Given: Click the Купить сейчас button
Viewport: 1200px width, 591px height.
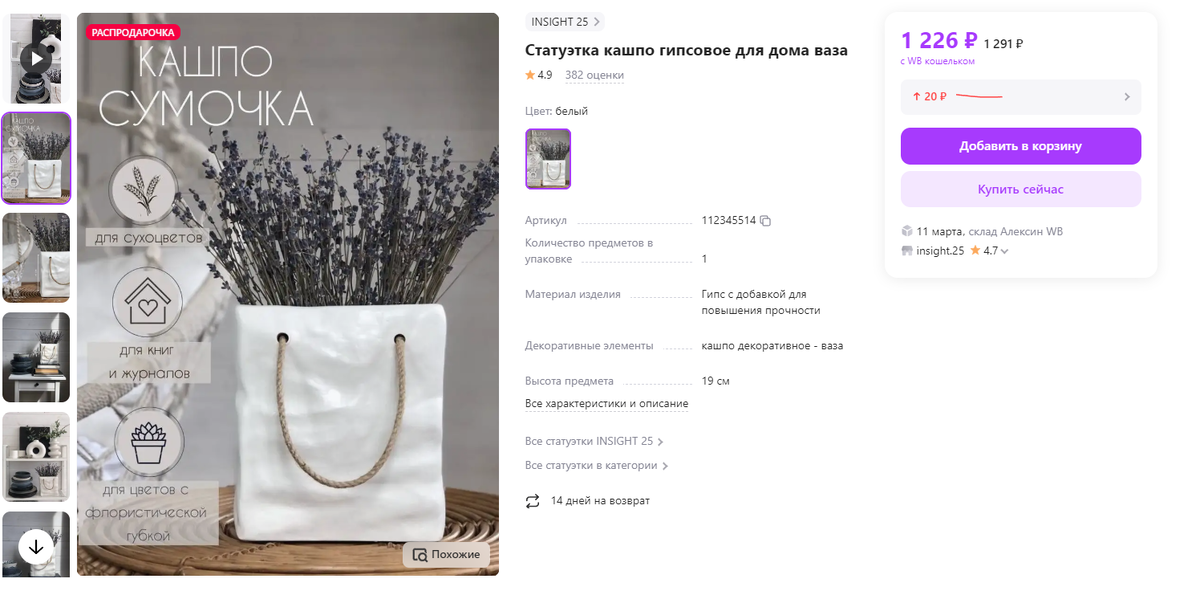Looking at the screenshot, I should [x=1020, y=189].
